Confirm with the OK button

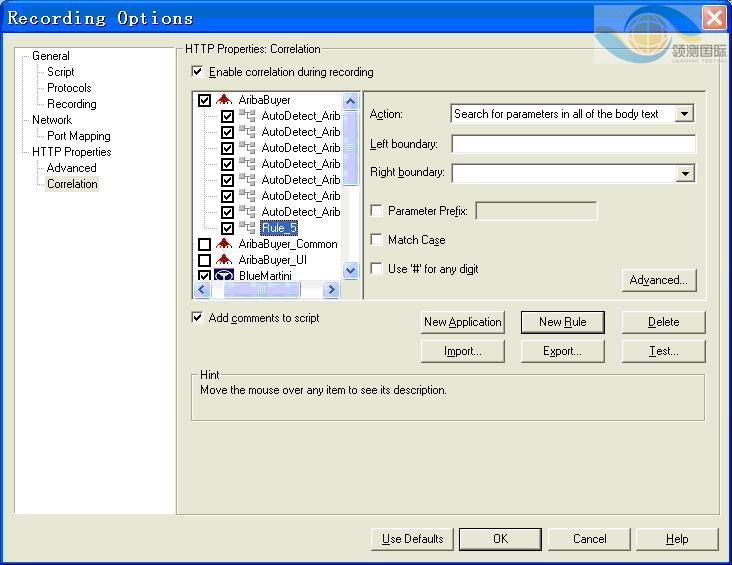pyautogui.click(x=500, y=539)
